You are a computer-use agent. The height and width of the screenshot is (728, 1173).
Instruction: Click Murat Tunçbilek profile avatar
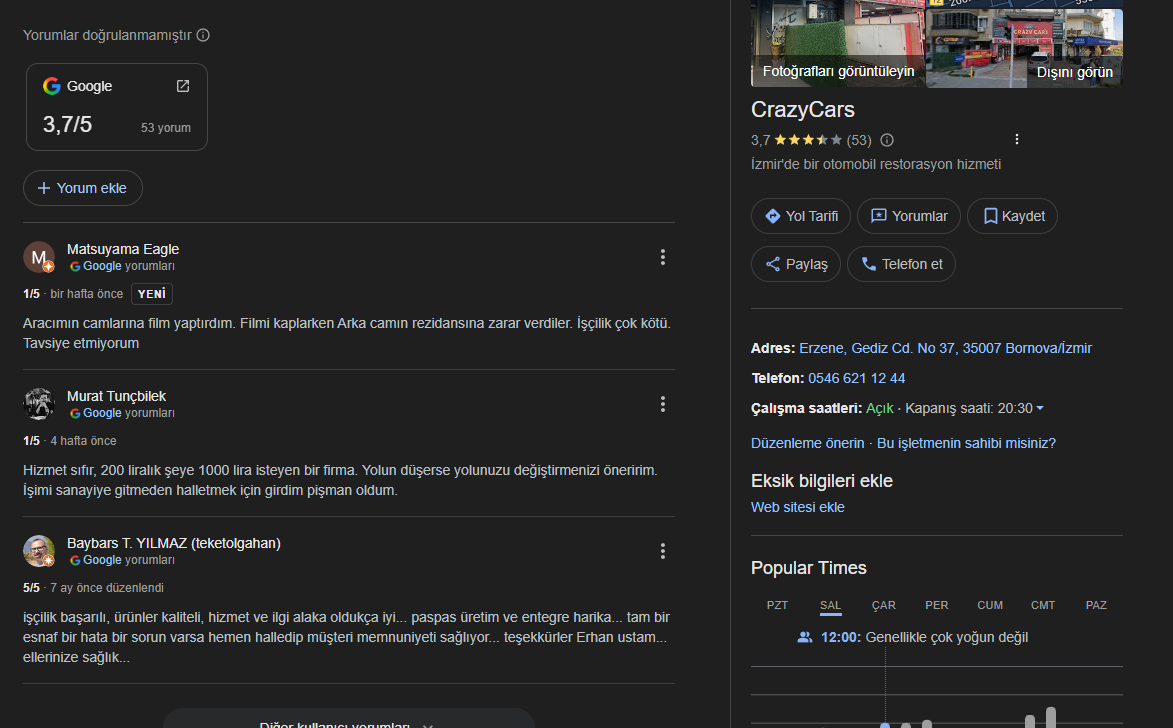(x=39, y=404)
